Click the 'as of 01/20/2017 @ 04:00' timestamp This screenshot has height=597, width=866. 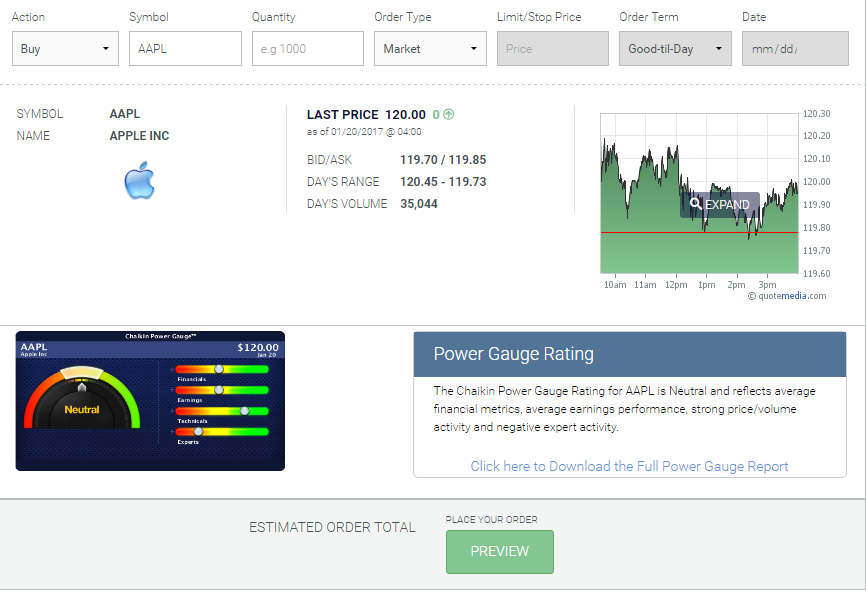coord(364,131)
